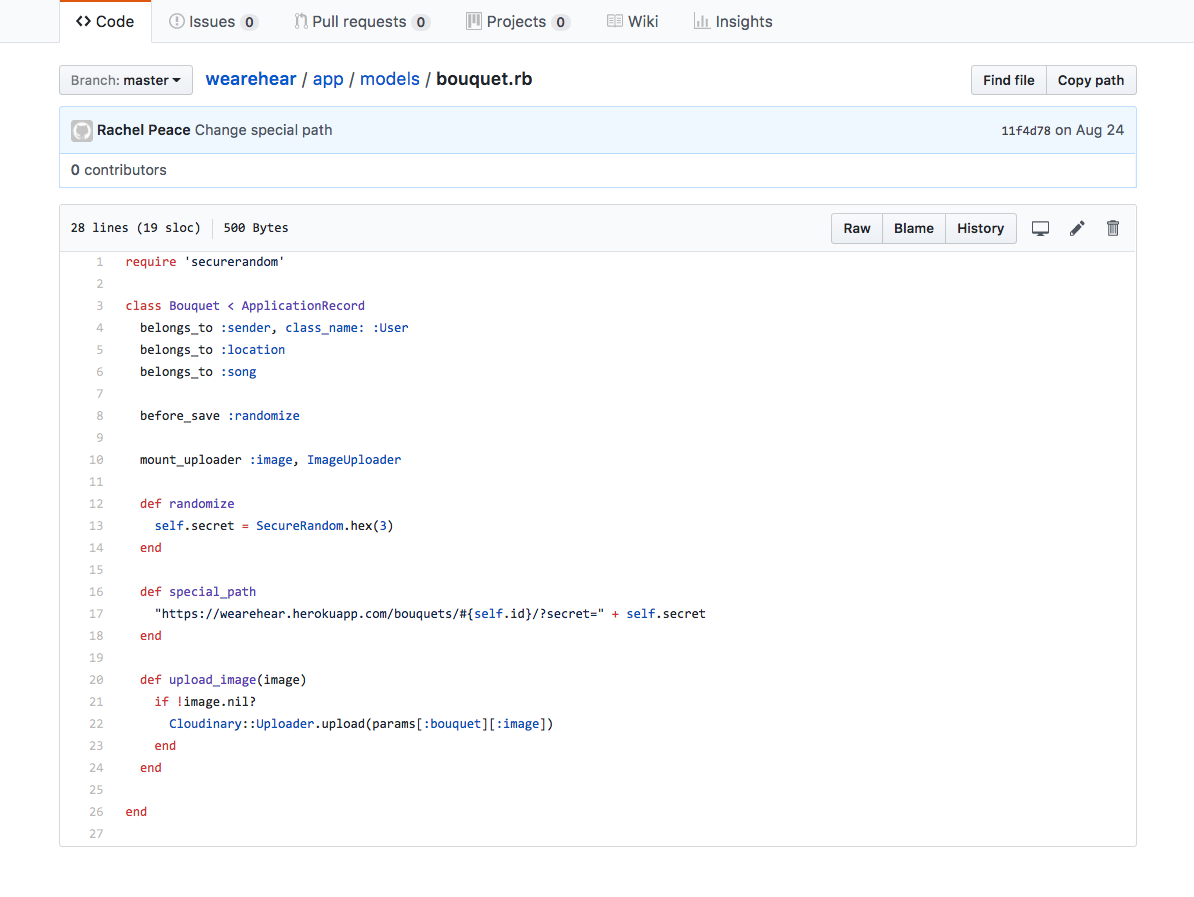Viewport: 1194px width, 897px height.
Task: Click line number 17 in gutter
Action: pos(96,614)
